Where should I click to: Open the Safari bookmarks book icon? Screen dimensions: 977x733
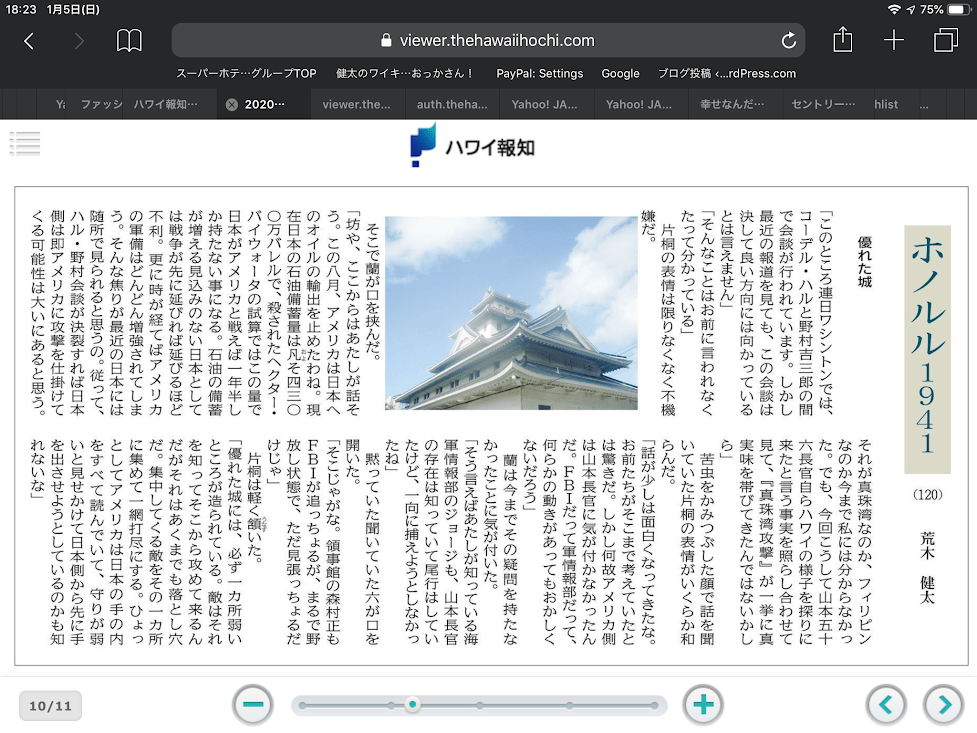tap(129, 41)
